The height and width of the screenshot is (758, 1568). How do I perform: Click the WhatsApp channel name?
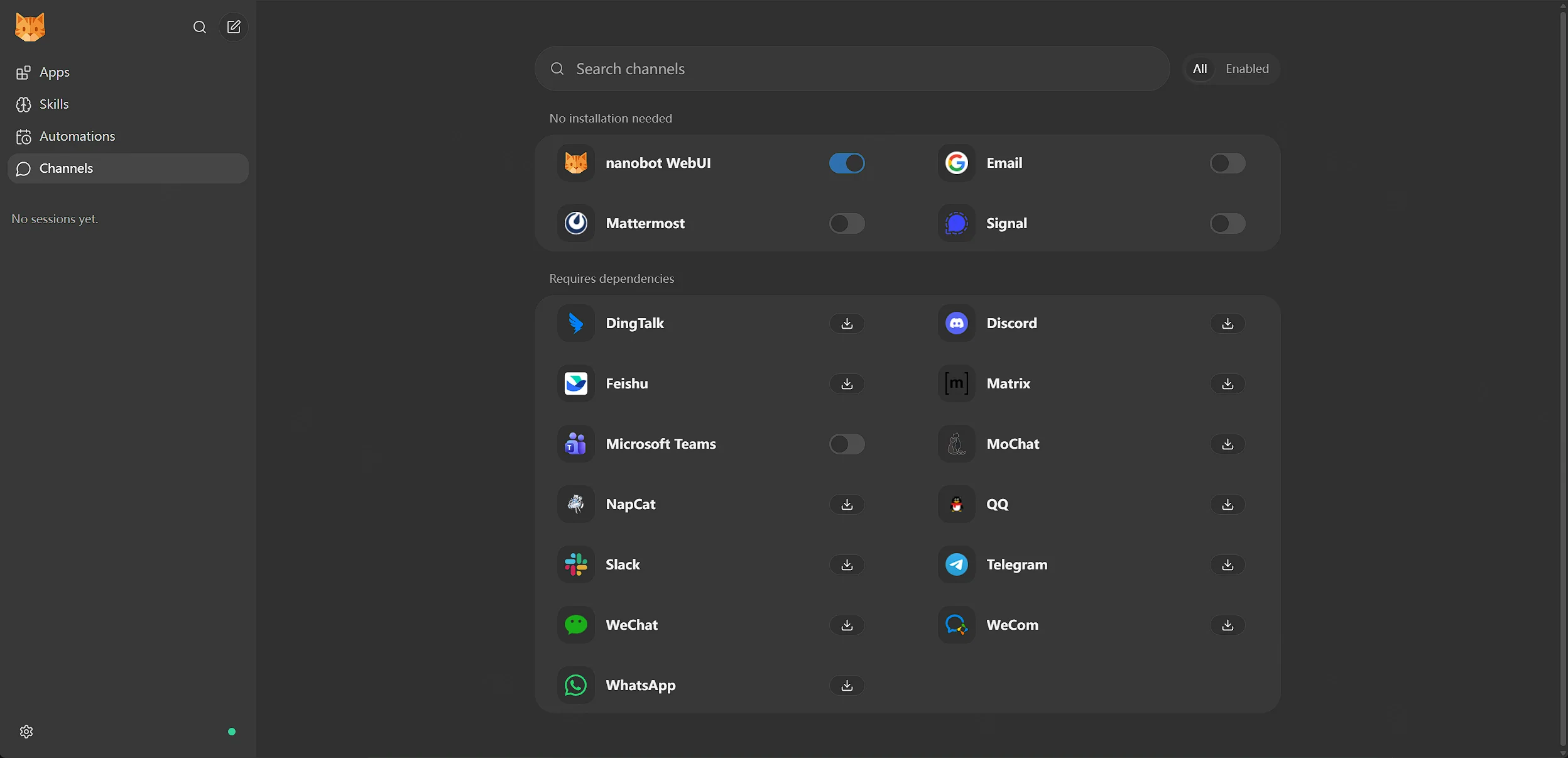641,685
